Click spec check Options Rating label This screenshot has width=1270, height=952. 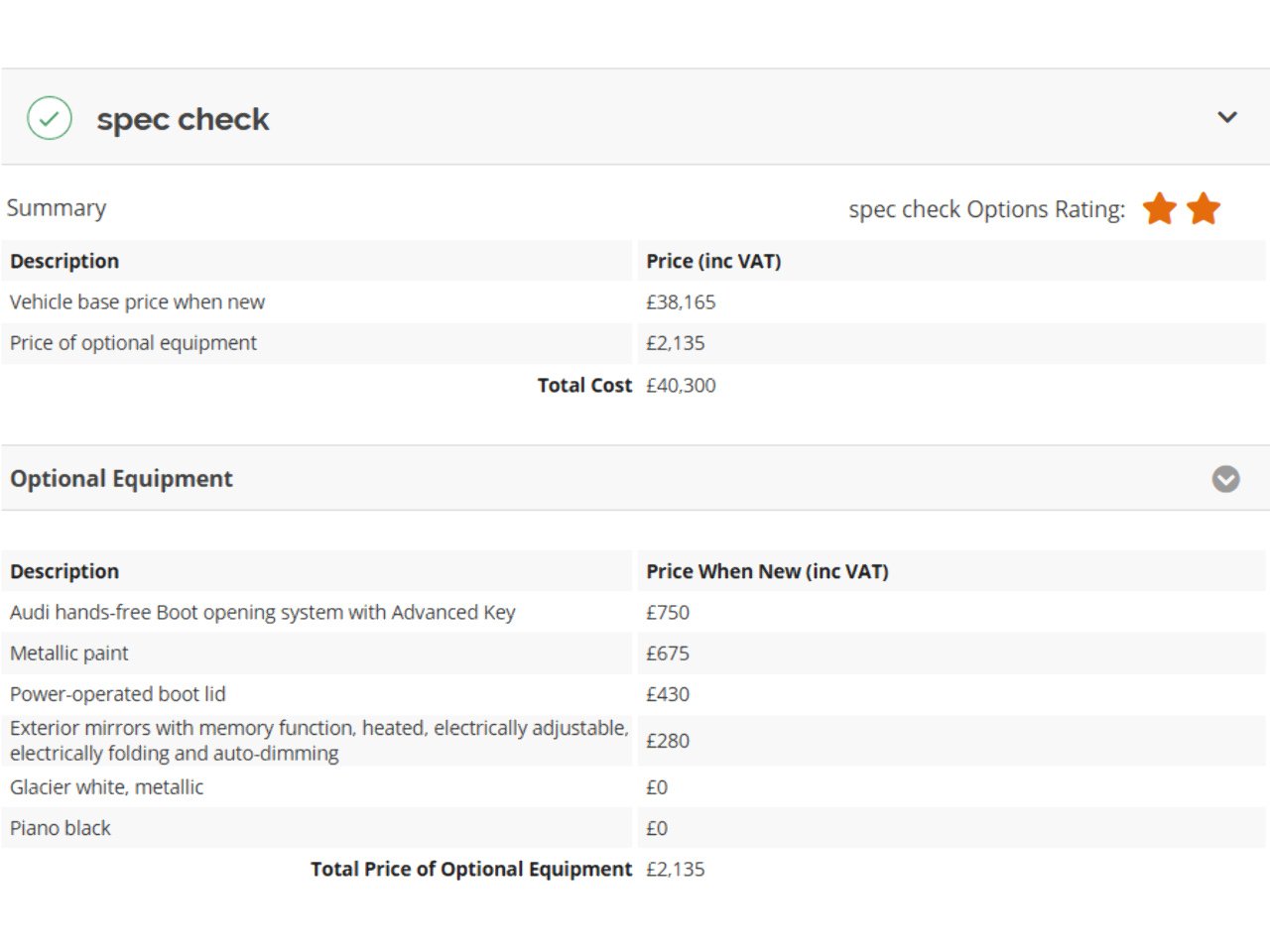click(x=987, y=209)
